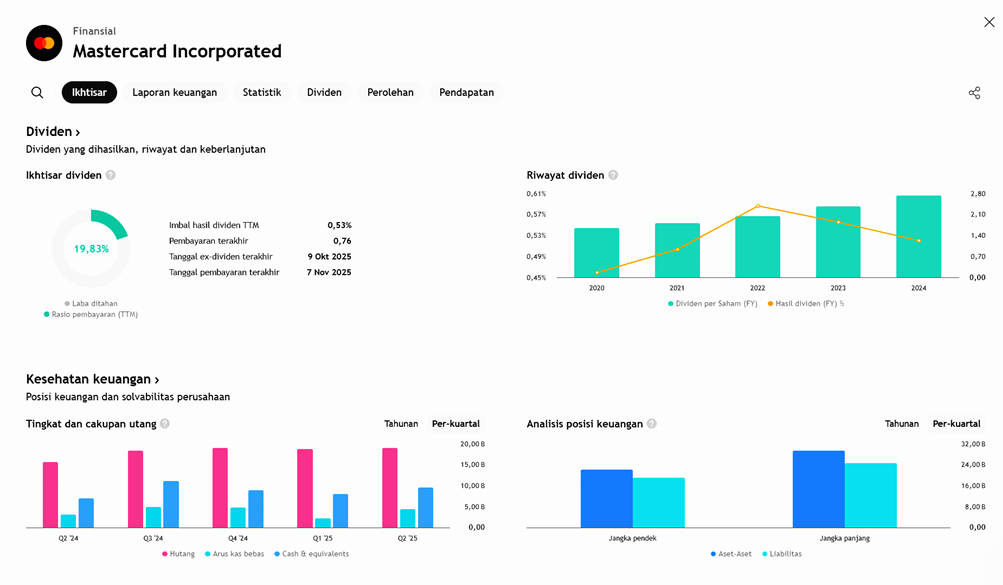The width and height of the screenshot is (1003, 585).
Task: Click info icon next to Tingkat dan cakupan utang
Action: point(165,424)
